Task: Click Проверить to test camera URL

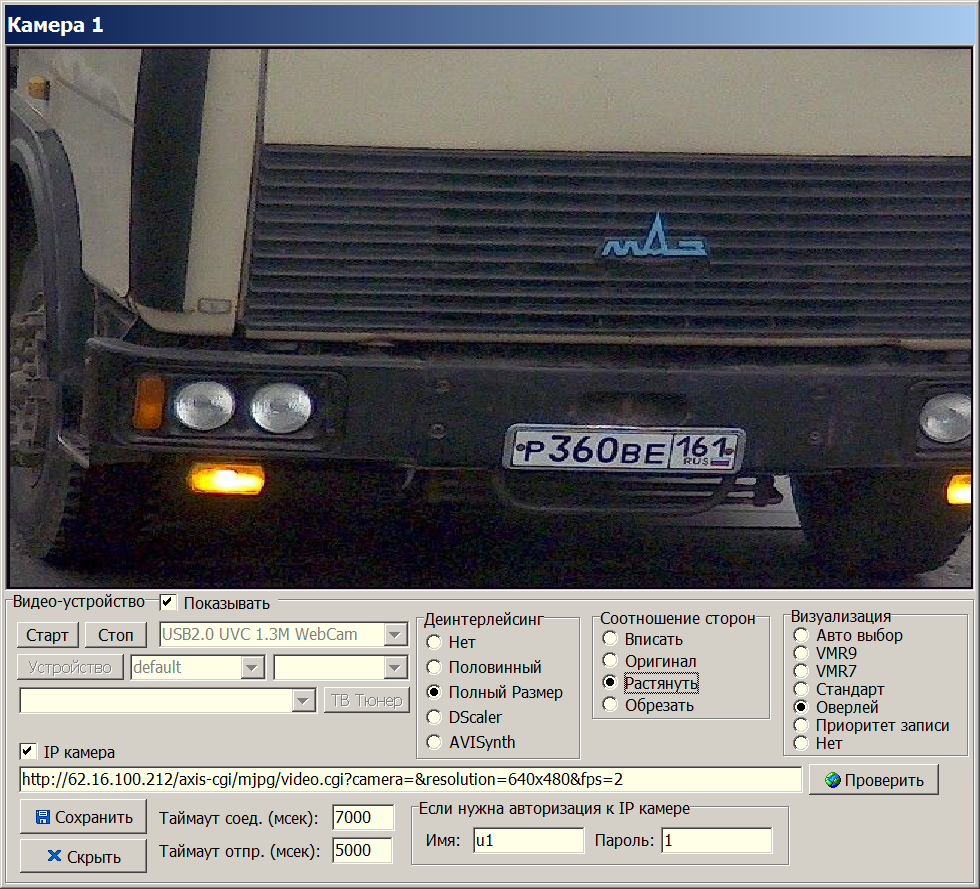Action: pos(874,780)
